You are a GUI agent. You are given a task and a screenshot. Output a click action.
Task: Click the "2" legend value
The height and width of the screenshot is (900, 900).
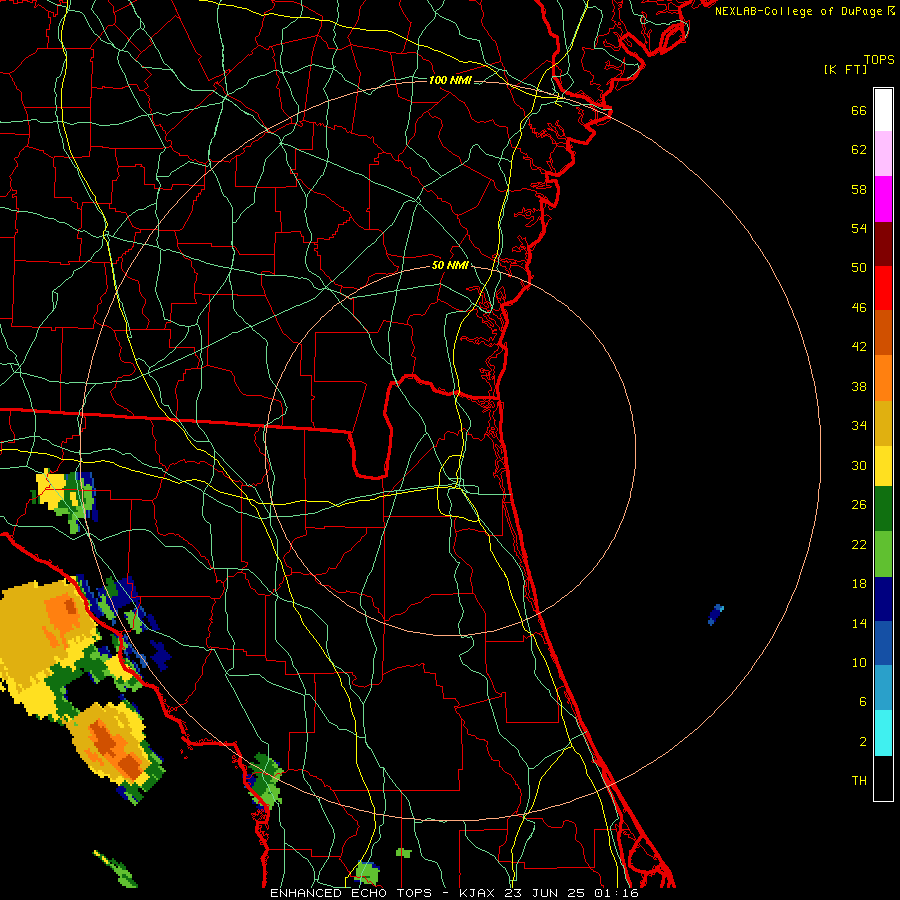click(x=863, y=742)
